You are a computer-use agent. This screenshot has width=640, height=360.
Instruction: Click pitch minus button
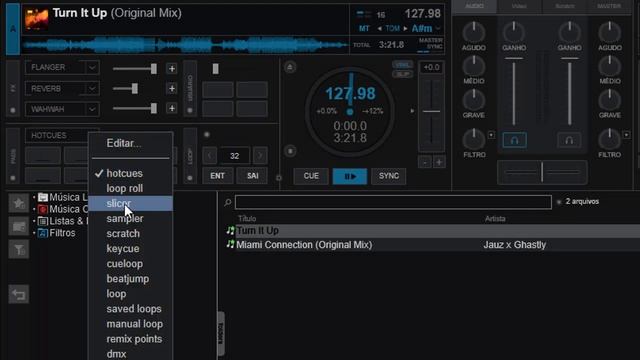(x=425, y=162)
